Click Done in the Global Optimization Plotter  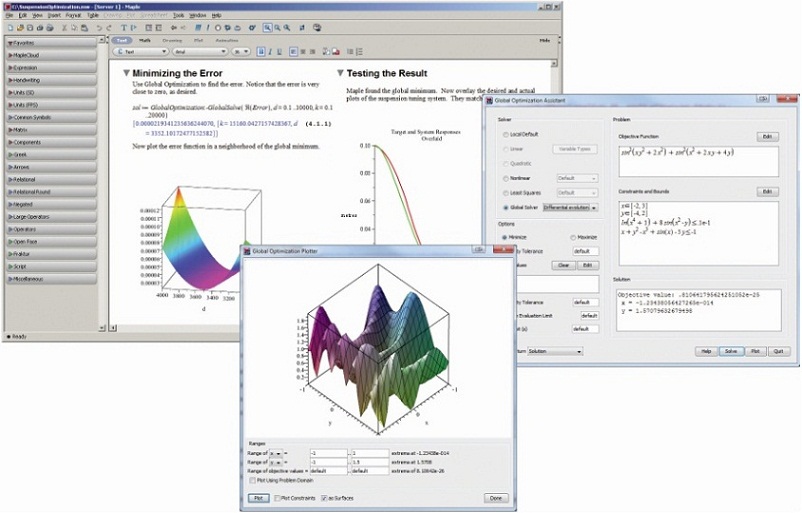coord(496,498)
